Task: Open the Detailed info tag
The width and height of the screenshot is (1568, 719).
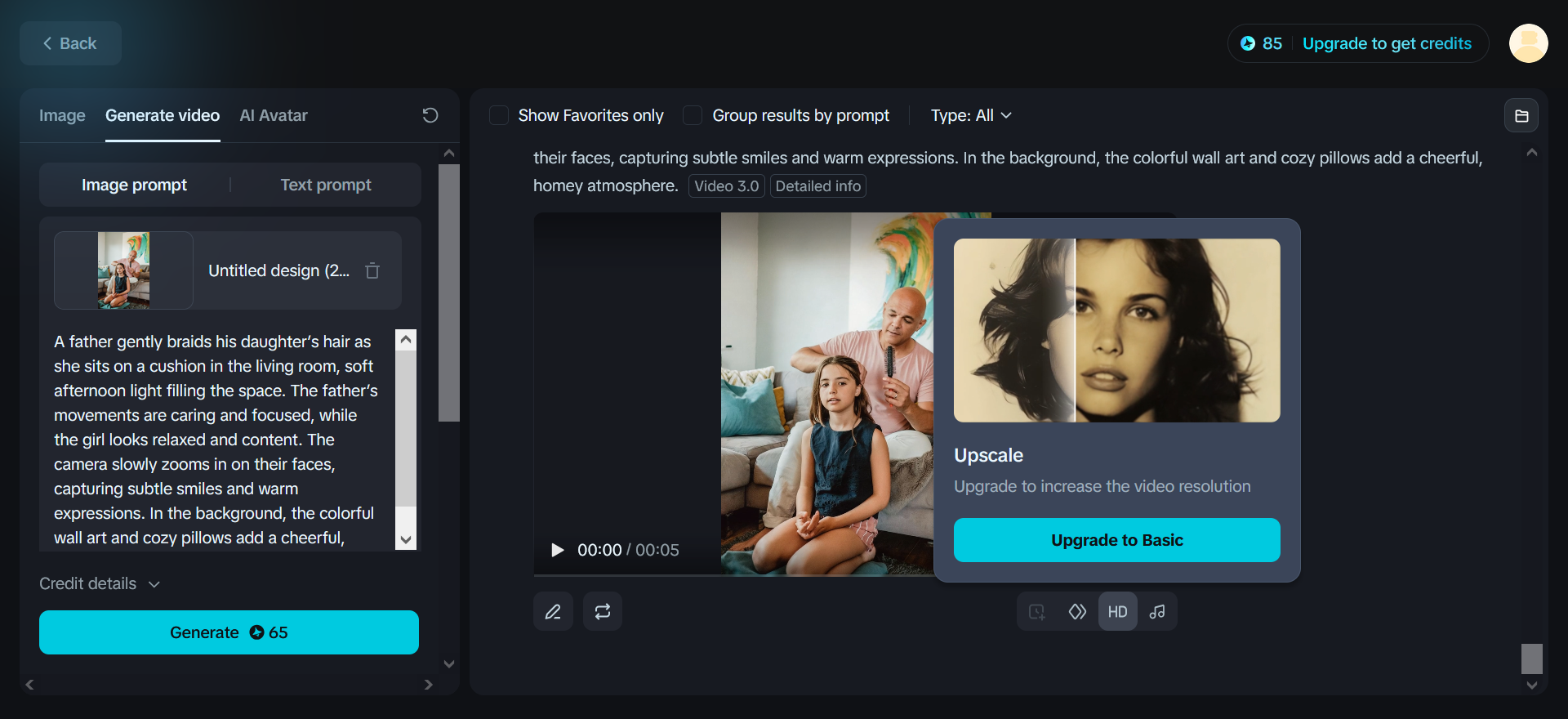Action: [818, 186]
